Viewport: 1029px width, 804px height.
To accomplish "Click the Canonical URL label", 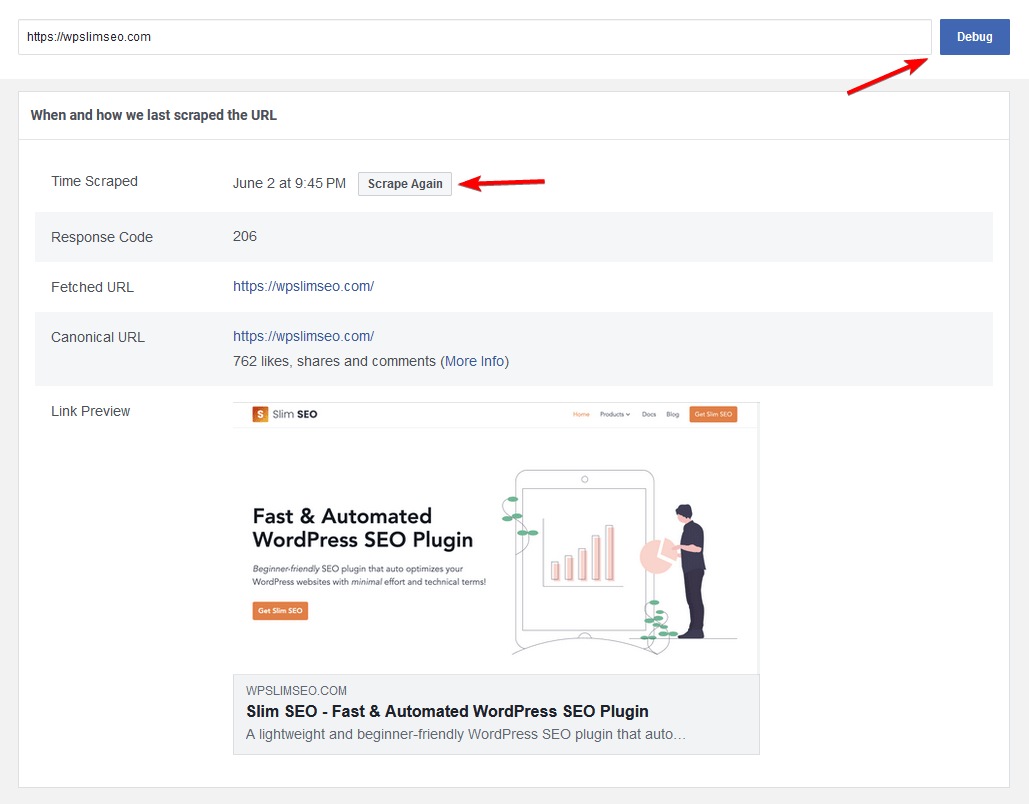I will pyautogui.click(x=98, y=337).
